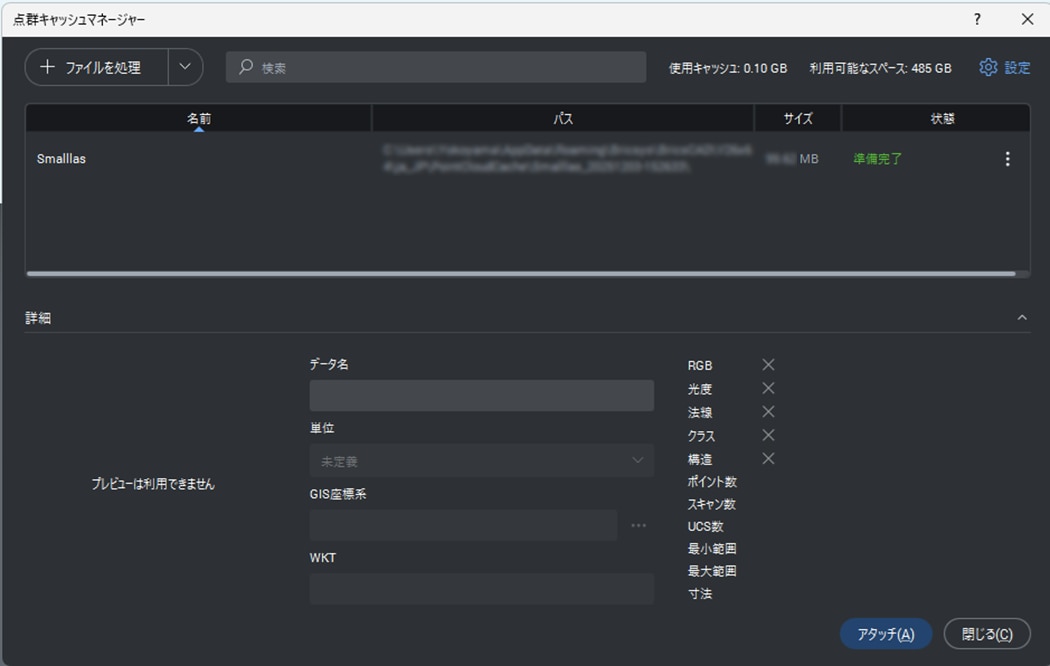Click the GIS座標系 browse ellipsis button
The height and width of the screenshot is (666, 1050).
(x=638, y=525)
